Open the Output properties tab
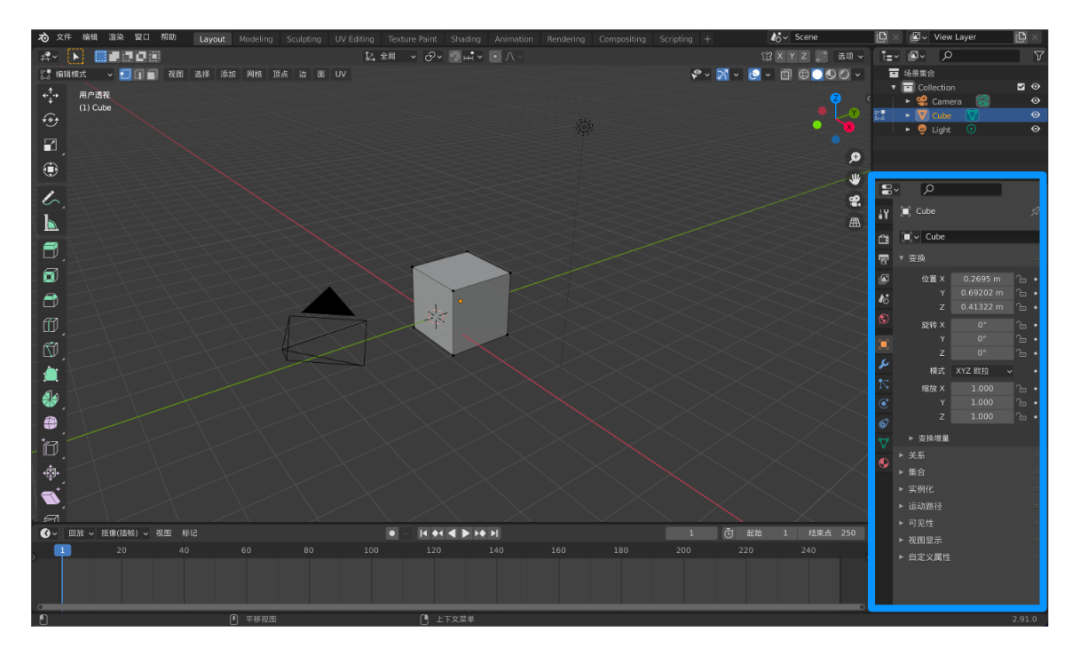This screenshot has height=656, width=1080. [x=884, y=259]
